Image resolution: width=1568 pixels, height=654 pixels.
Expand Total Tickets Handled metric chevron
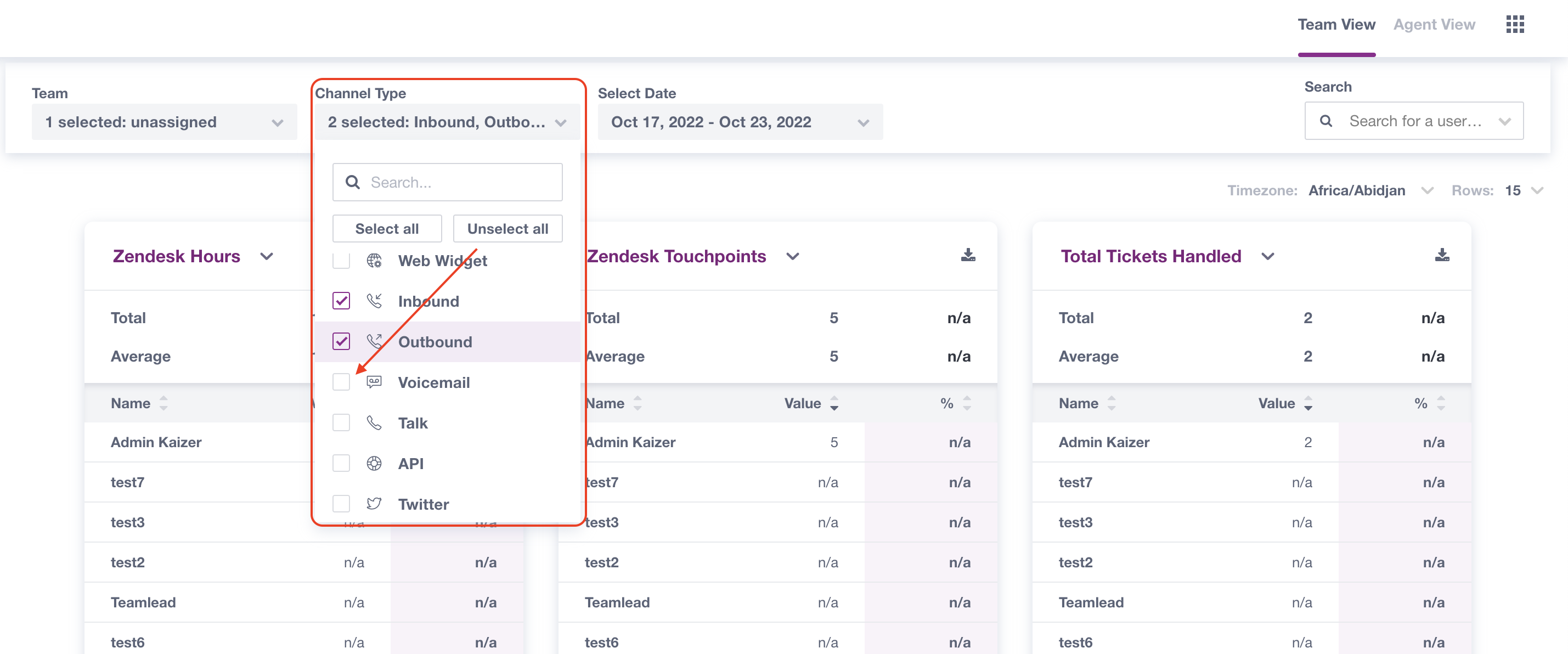[x=1267, y=256]
